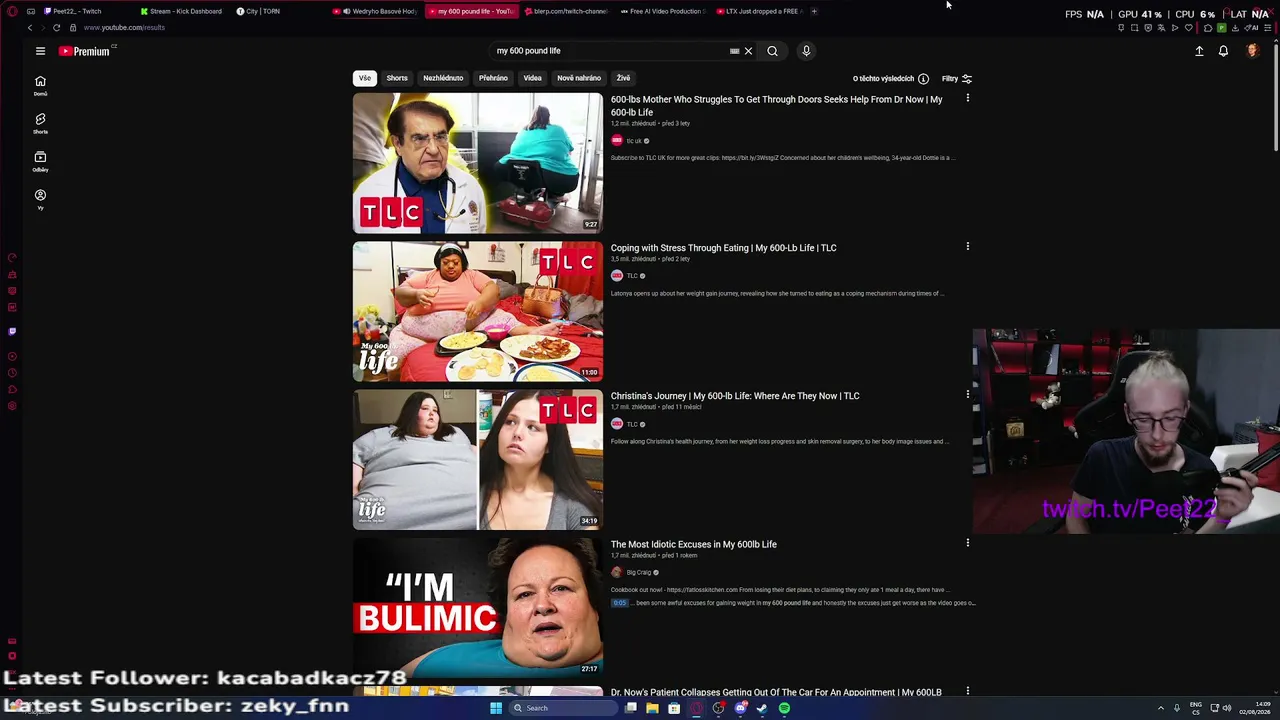Open Coping with Stress Through Eating video
Image resolution: width=1280 pixels, height=720 pixels.
pyautogui.click(x=723, y=247)
